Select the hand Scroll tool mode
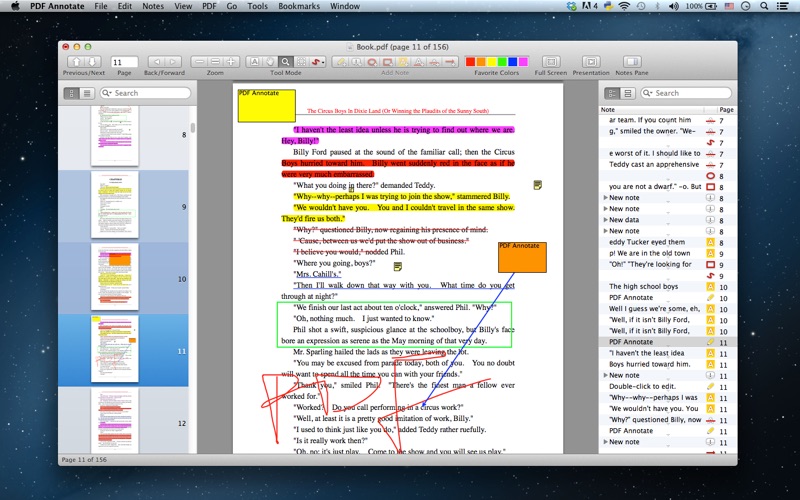Viewport: 800px width, 500px height. pos(270,62)
